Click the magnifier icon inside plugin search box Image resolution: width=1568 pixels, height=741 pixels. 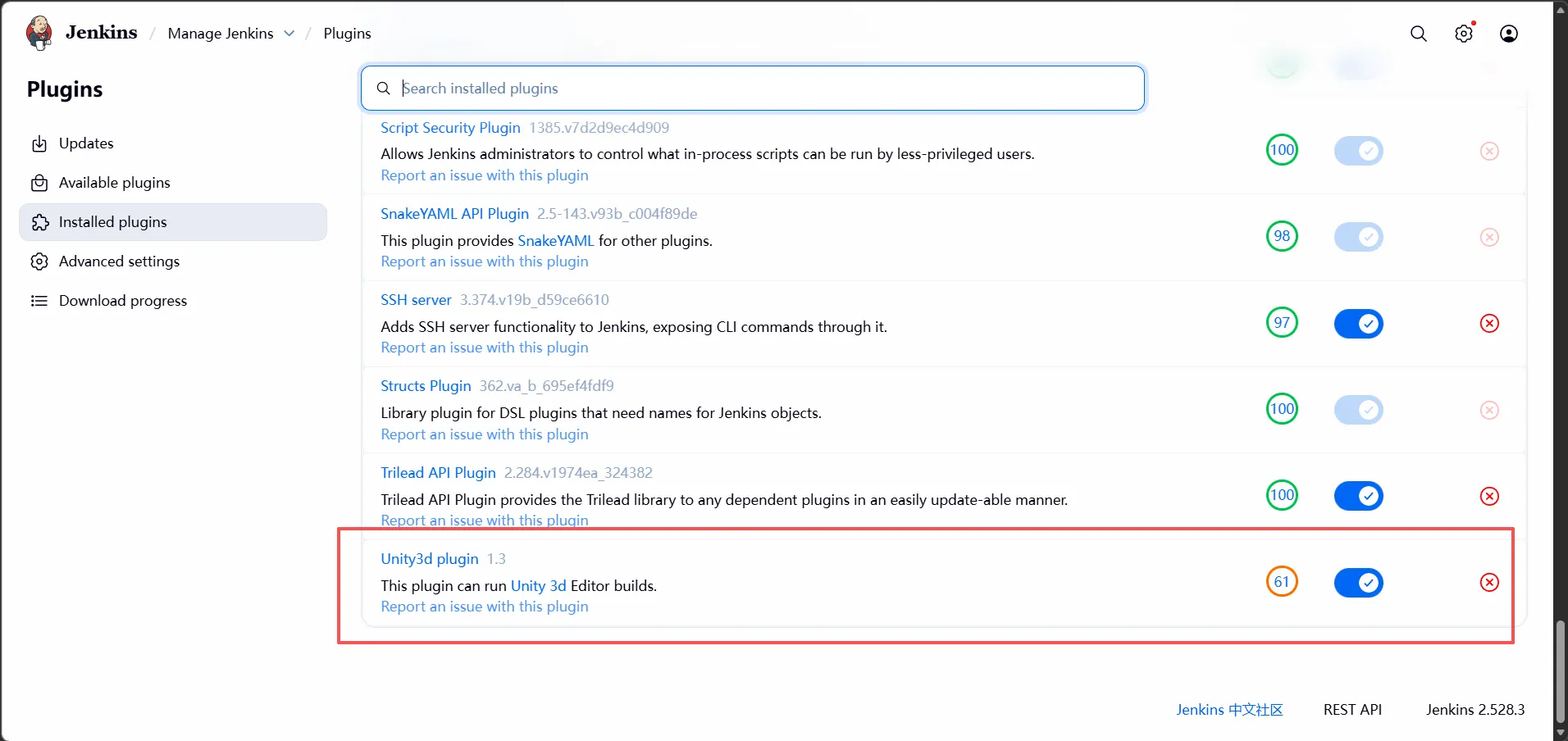tap(383, 89)
